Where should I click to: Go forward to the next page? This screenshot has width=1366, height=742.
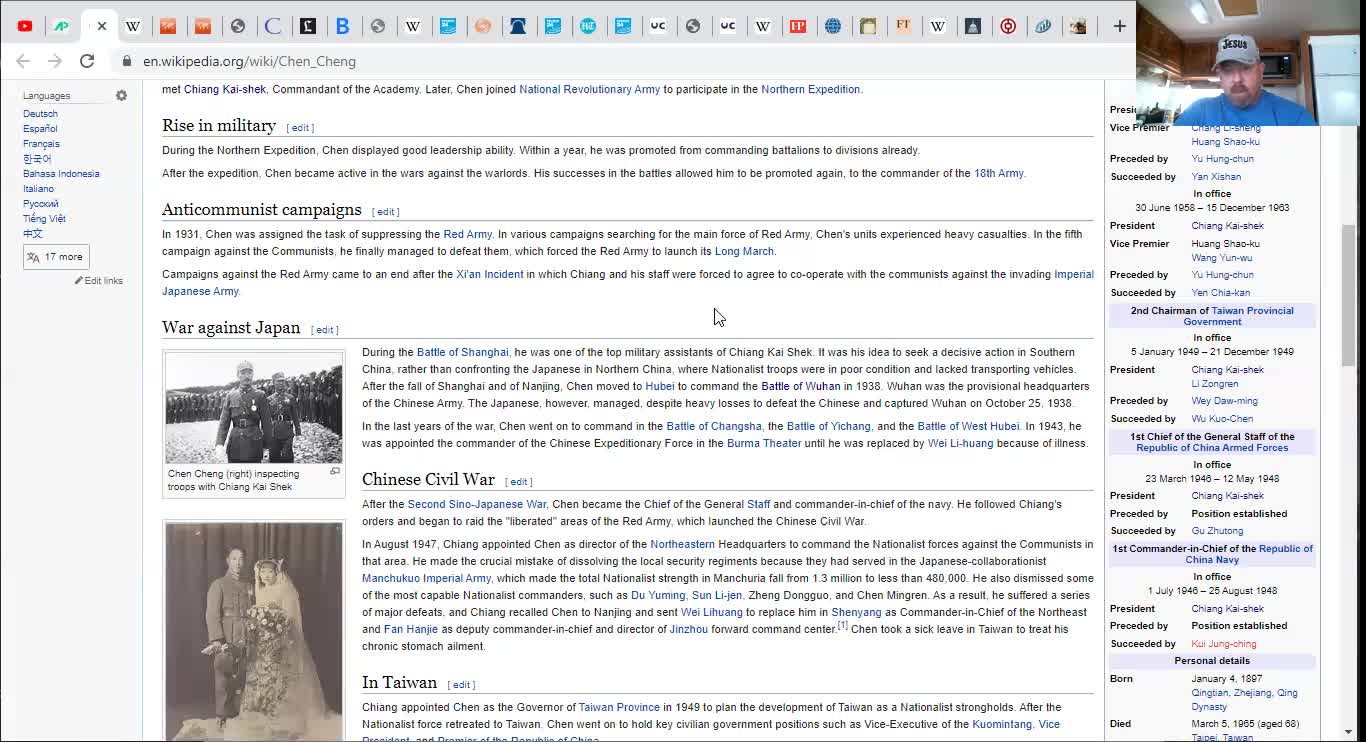pos(55,61)
